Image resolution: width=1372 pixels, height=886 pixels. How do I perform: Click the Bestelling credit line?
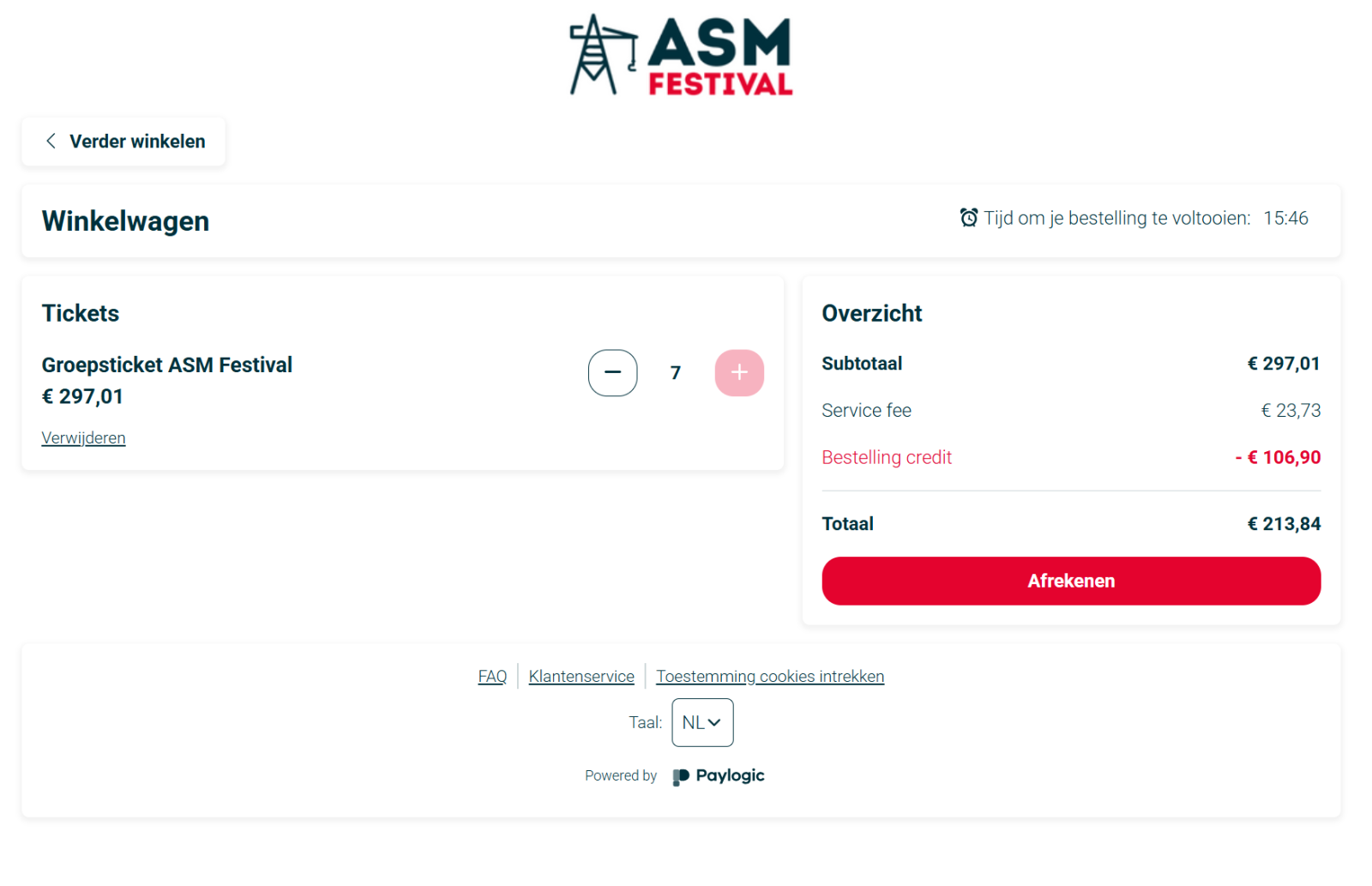[x=1071, y=457]
